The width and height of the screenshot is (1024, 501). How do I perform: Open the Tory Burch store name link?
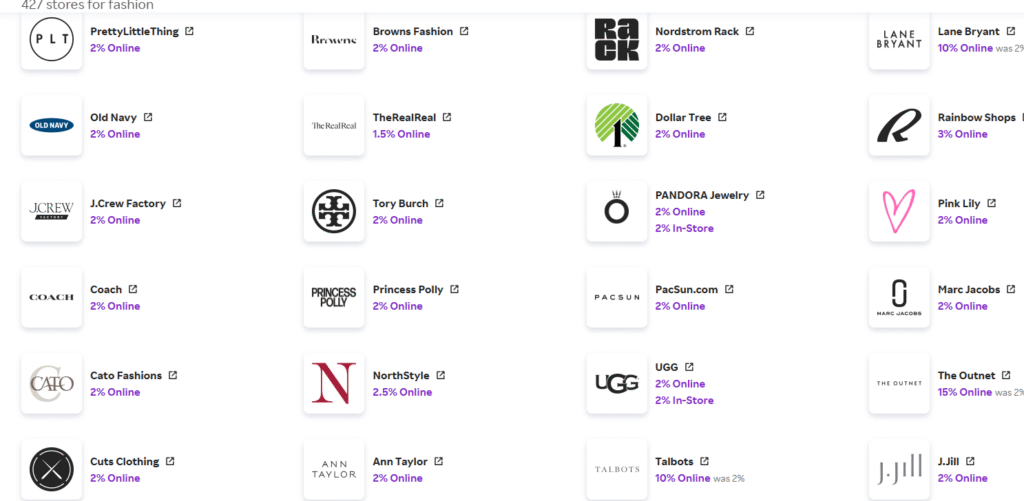(x=400, y=204)
